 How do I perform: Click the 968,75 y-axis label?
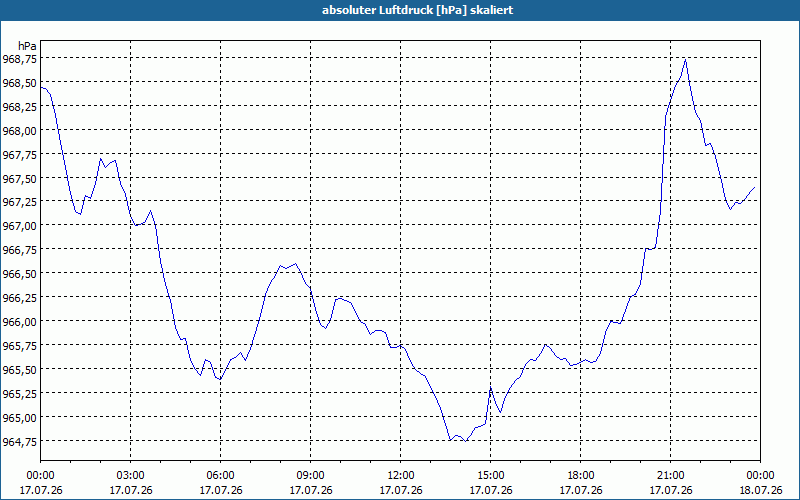[19, 59]
